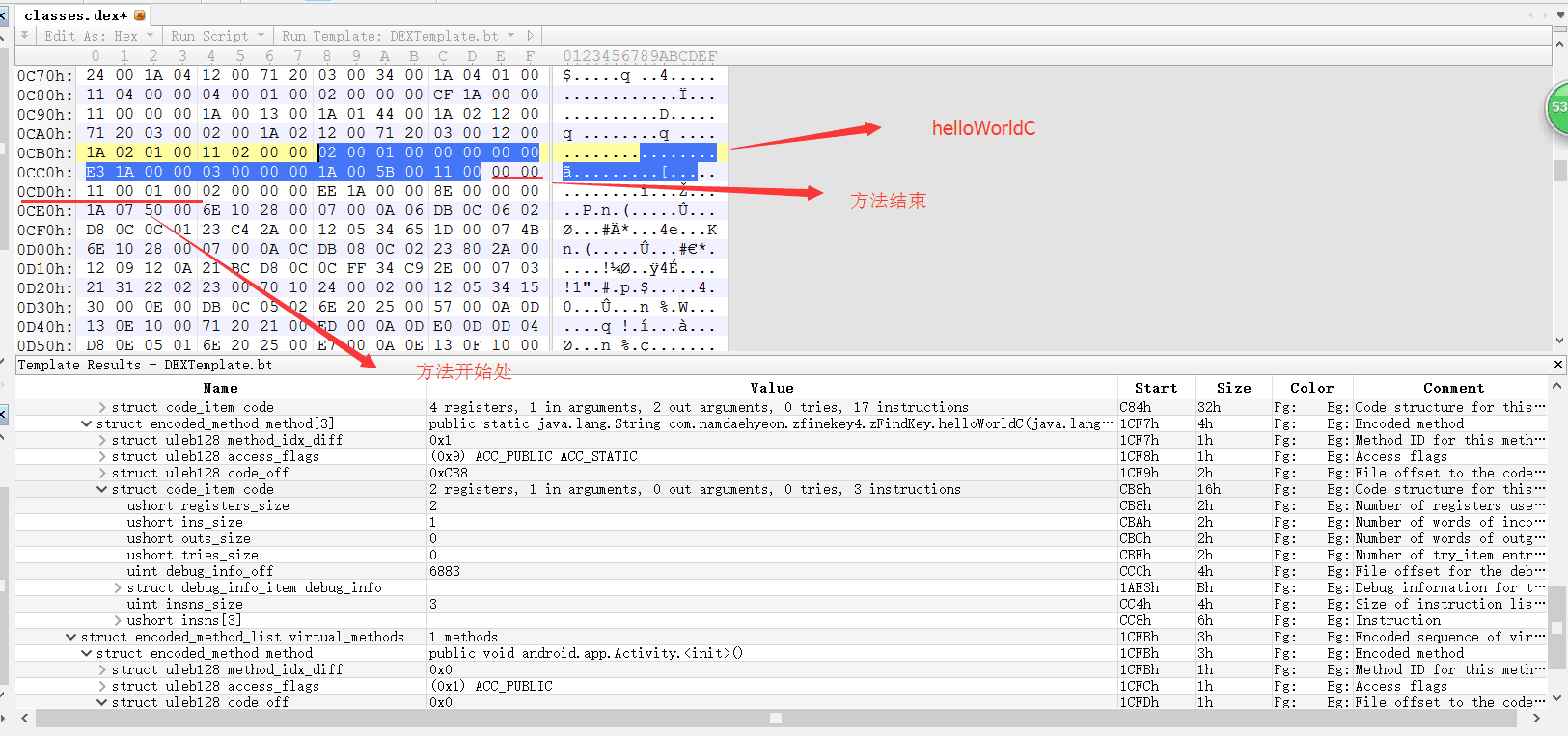Open the hex editor toolbar options arrow

pyautogui.click(x=25, y=35)
